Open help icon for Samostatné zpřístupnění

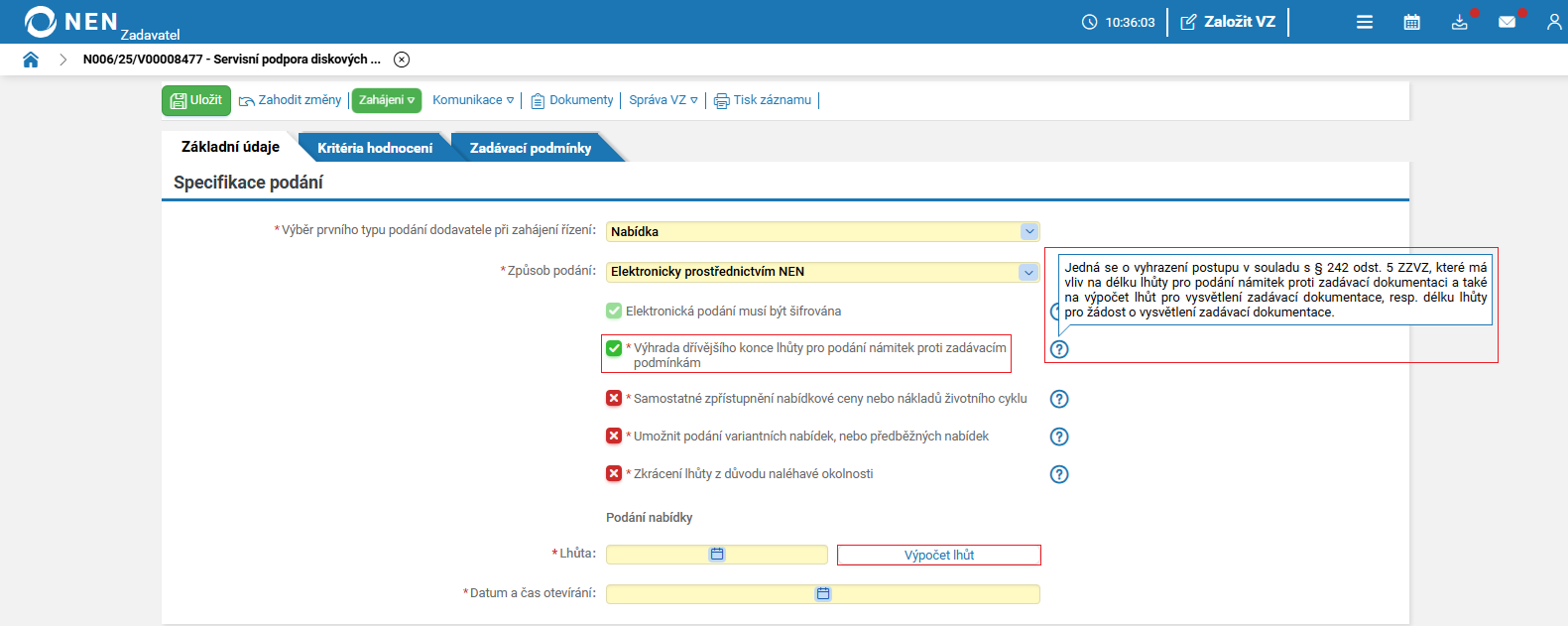[1059, 399]
